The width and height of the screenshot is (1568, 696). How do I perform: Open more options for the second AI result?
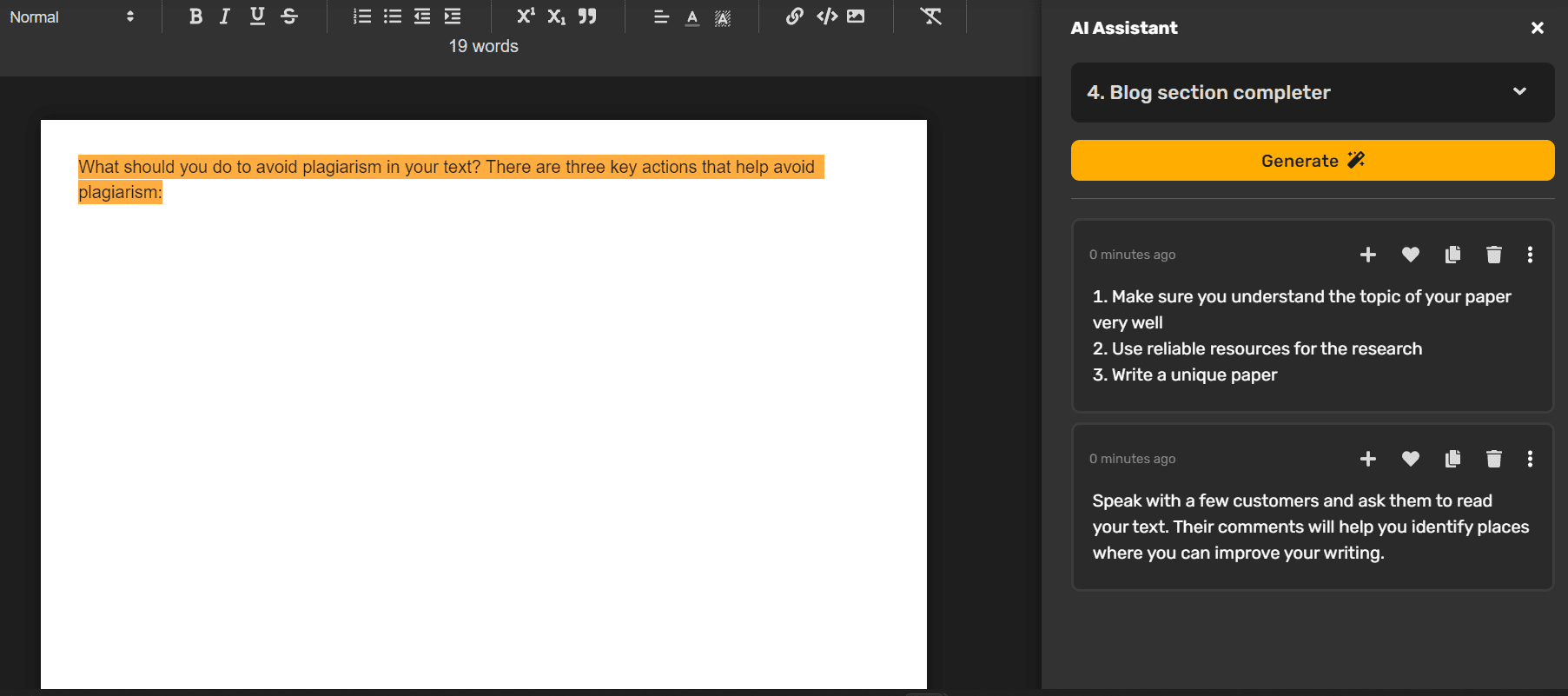coord(1530,459)
